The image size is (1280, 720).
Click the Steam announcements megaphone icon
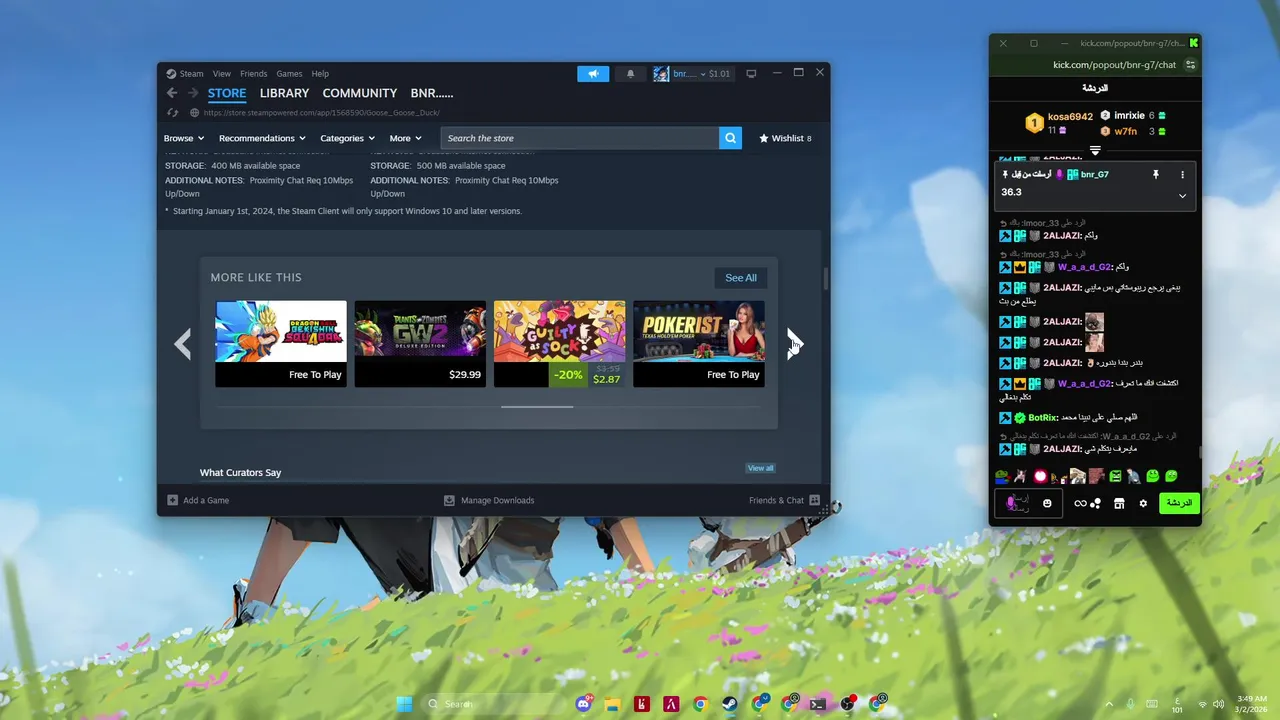point(593,73)
